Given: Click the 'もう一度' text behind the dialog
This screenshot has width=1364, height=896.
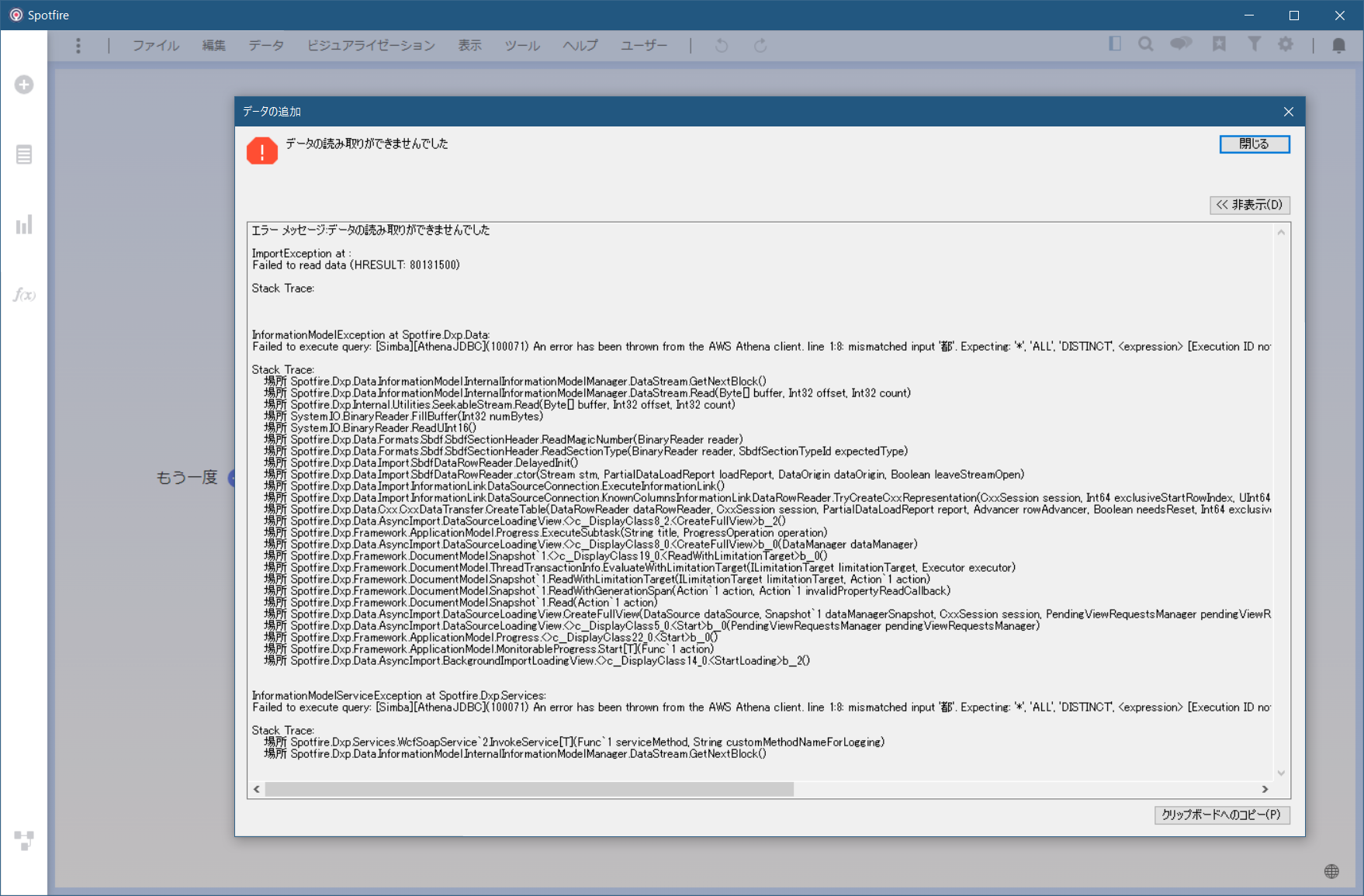Looking at the screenshot, I should pos(187,478).
